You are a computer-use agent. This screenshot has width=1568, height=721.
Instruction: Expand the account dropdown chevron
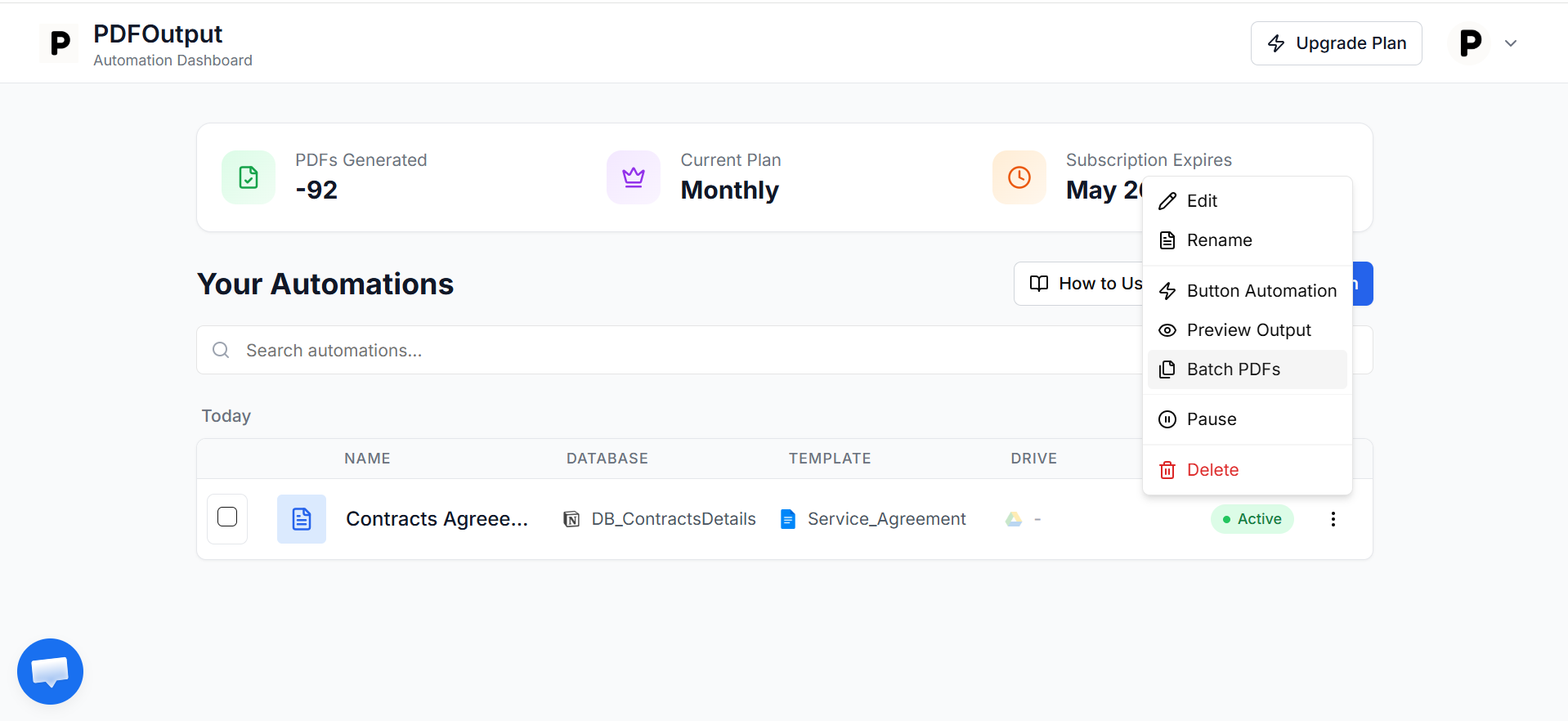pyautogui.click(x=1511, y=43)
